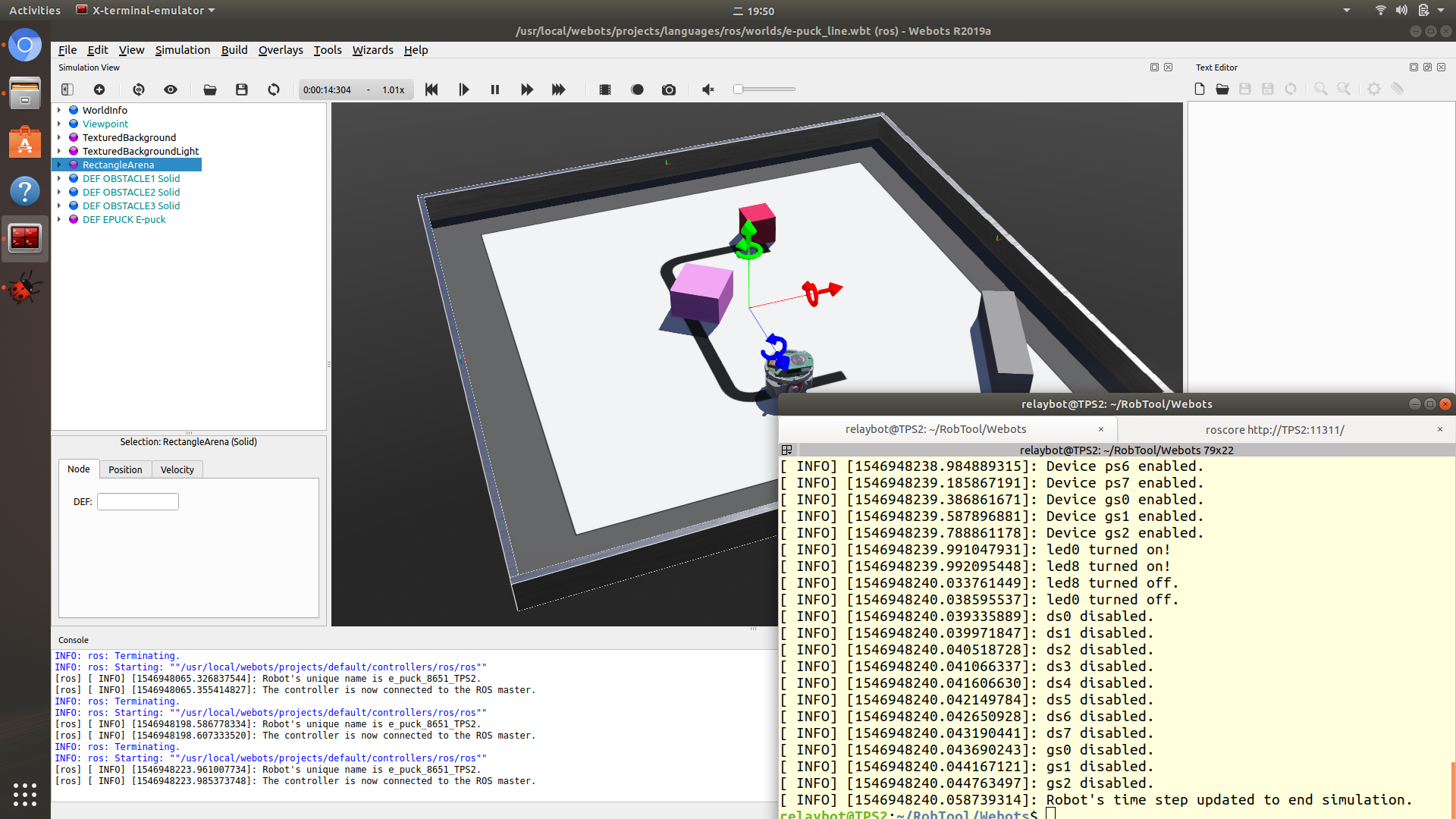Image resolution: width=1456 pixels, height=819 pixels.
Task: Select the roscore terminal tab
Action: (x=1274, y=429)
